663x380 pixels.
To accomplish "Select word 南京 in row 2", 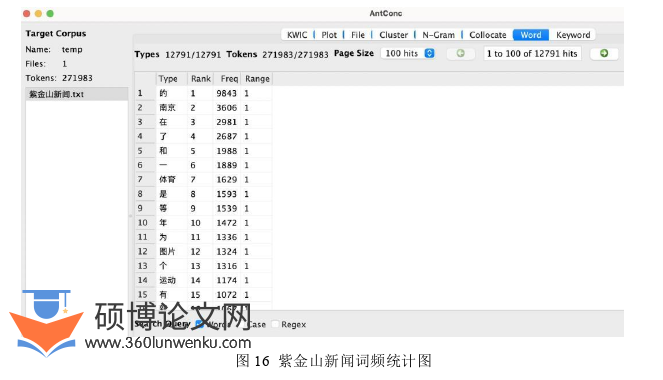I will pos(167,108).
